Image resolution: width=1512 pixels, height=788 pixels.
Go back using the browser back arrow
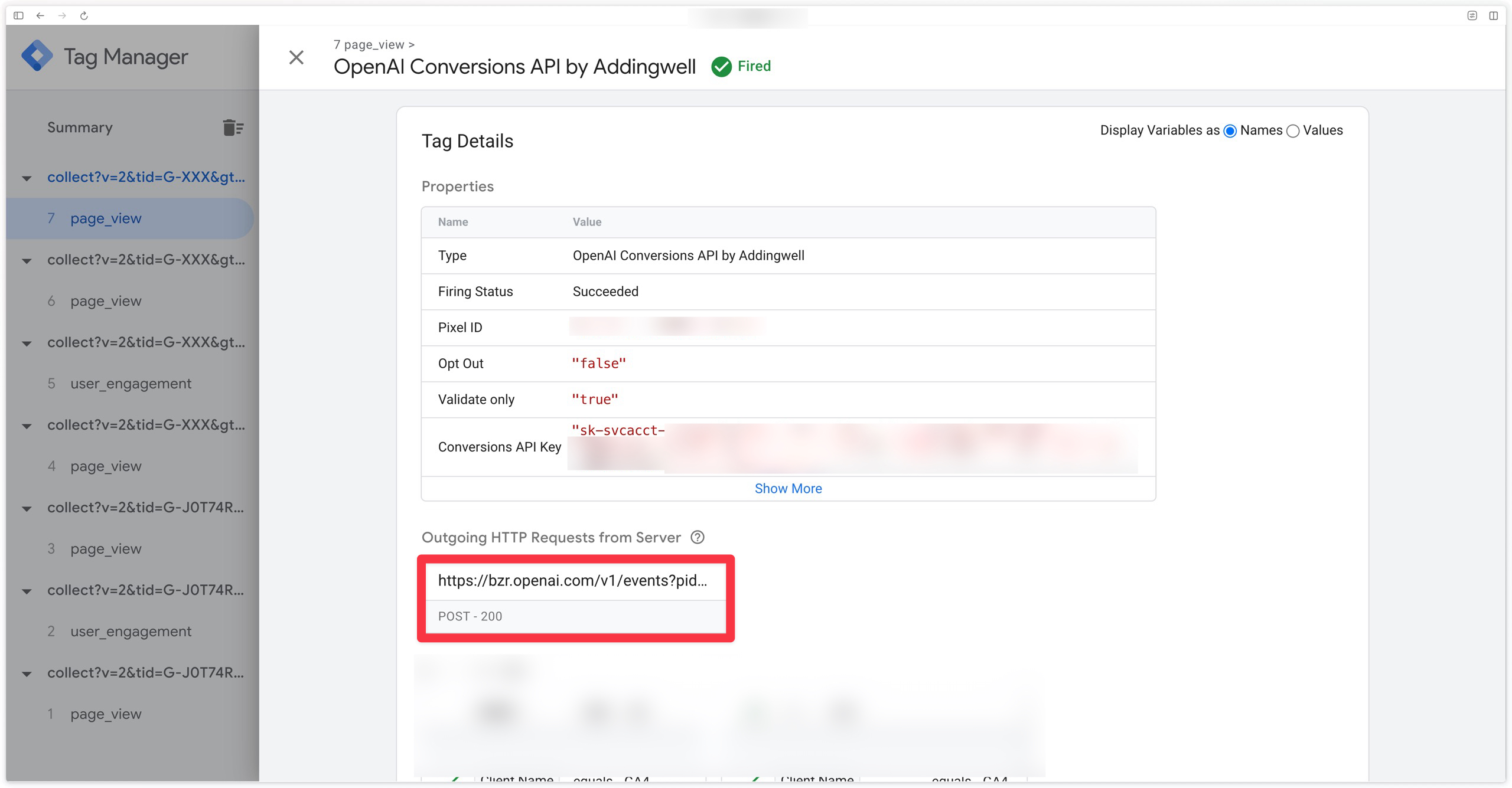click(40, 15)
